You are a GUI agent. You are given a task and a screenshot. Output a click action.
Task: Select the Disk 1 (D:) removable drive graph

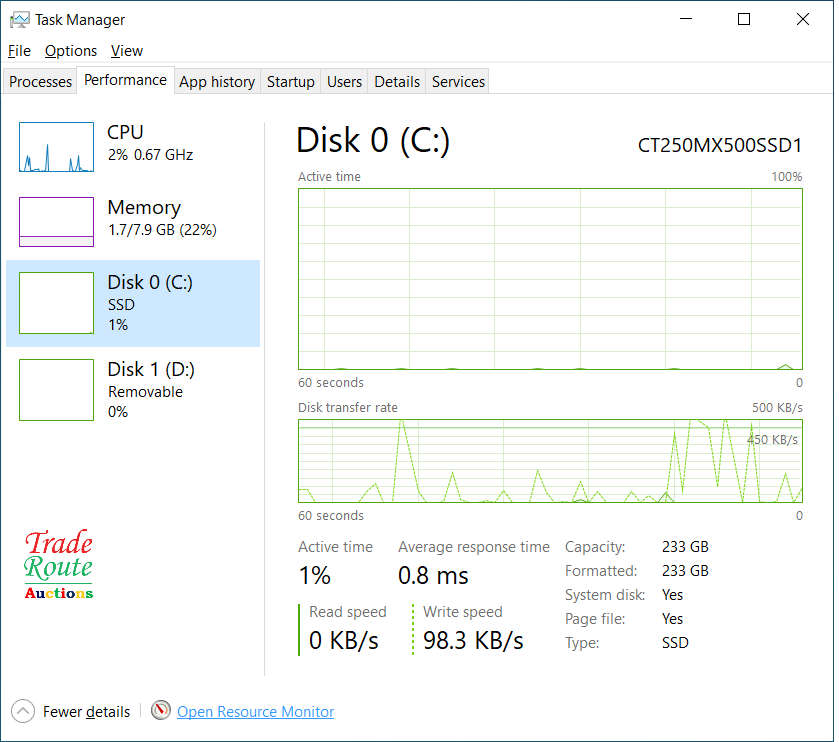coord(56,390)
